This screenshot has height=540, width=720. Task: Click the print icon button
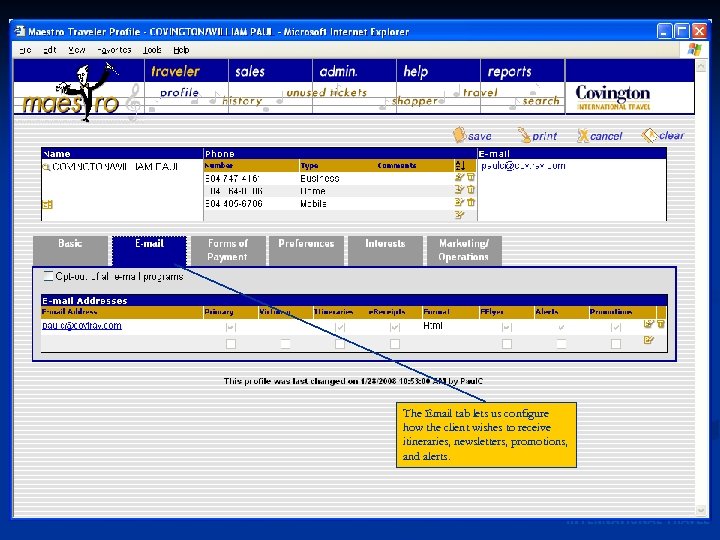point(537,135)
